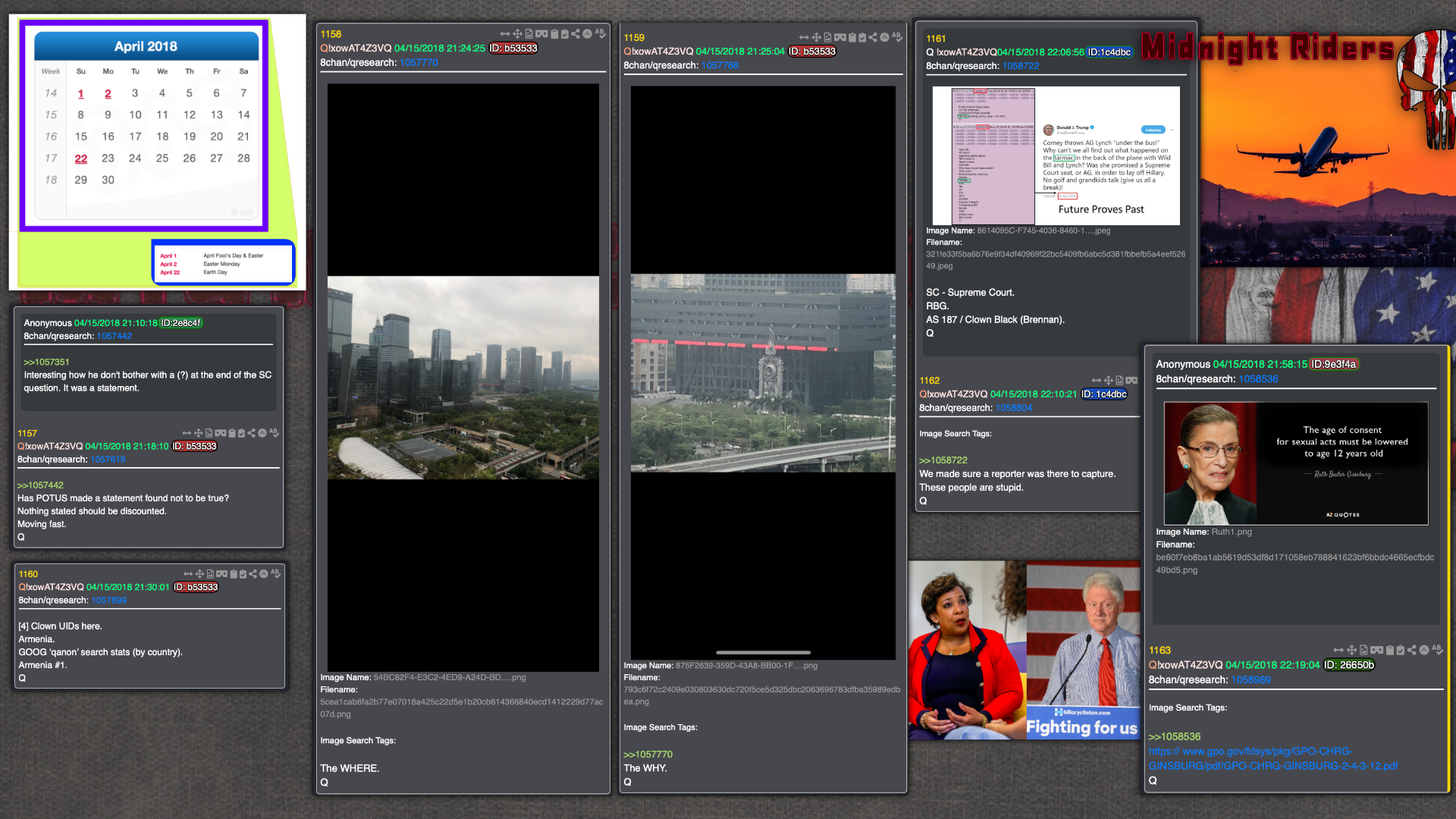Open the city skyline photo in post 1158

click(463, 378)
